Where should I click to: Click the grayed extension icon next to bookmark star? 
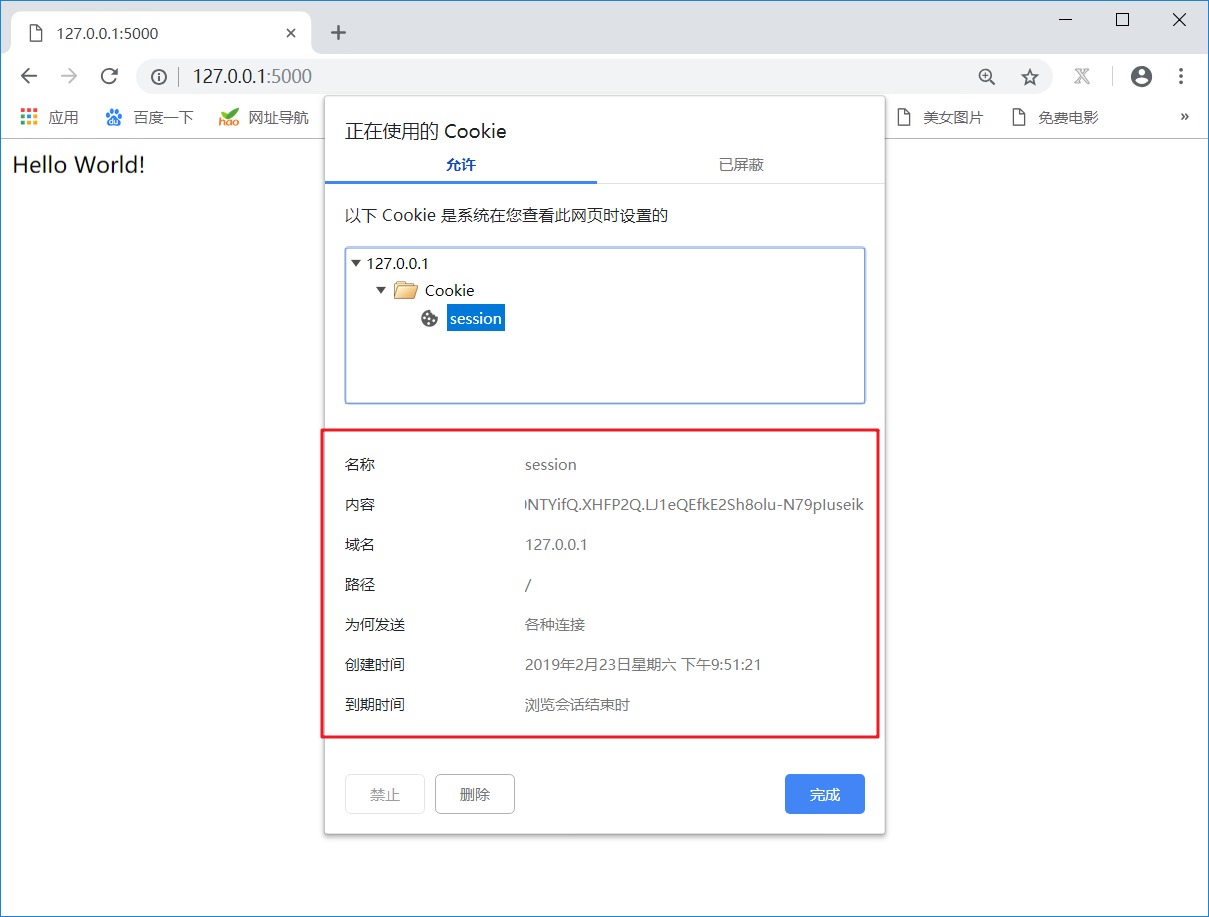tap(1083, 76)
